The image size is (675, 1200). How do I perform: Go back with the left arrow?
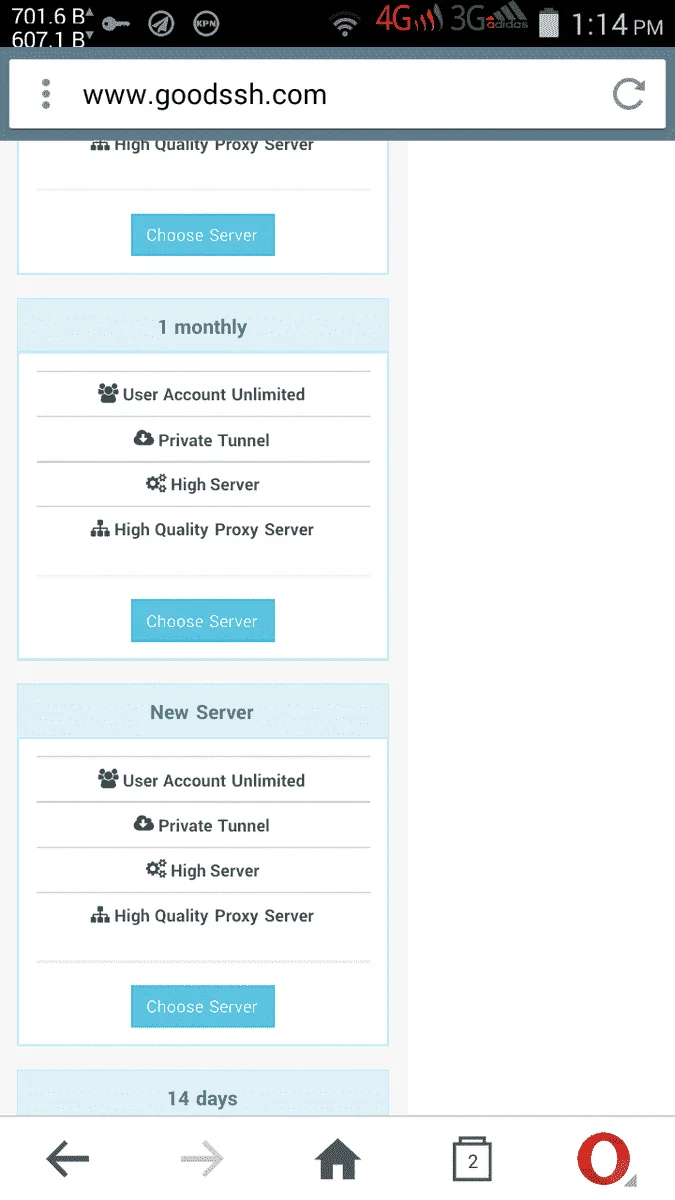tap(68, 1160)
